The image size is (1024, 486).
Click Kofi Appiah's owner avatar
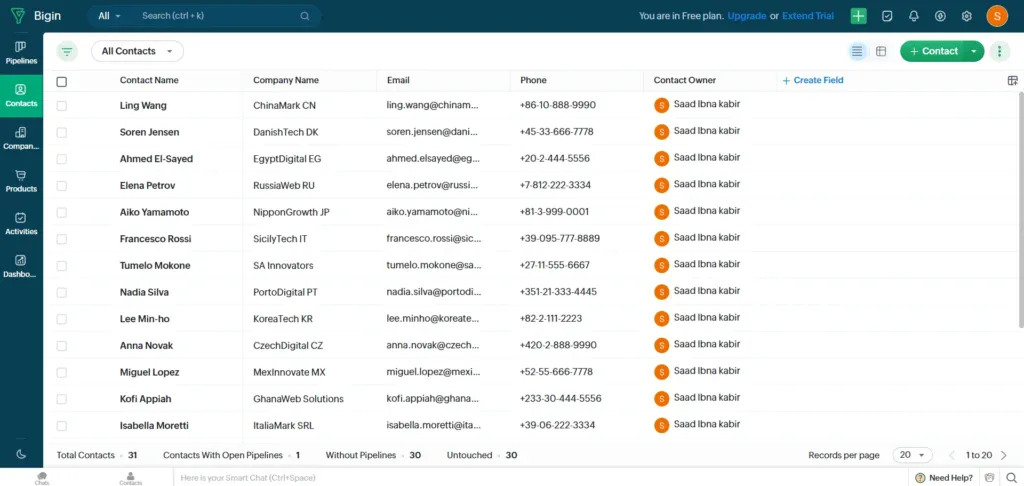(x=661, y=398)
